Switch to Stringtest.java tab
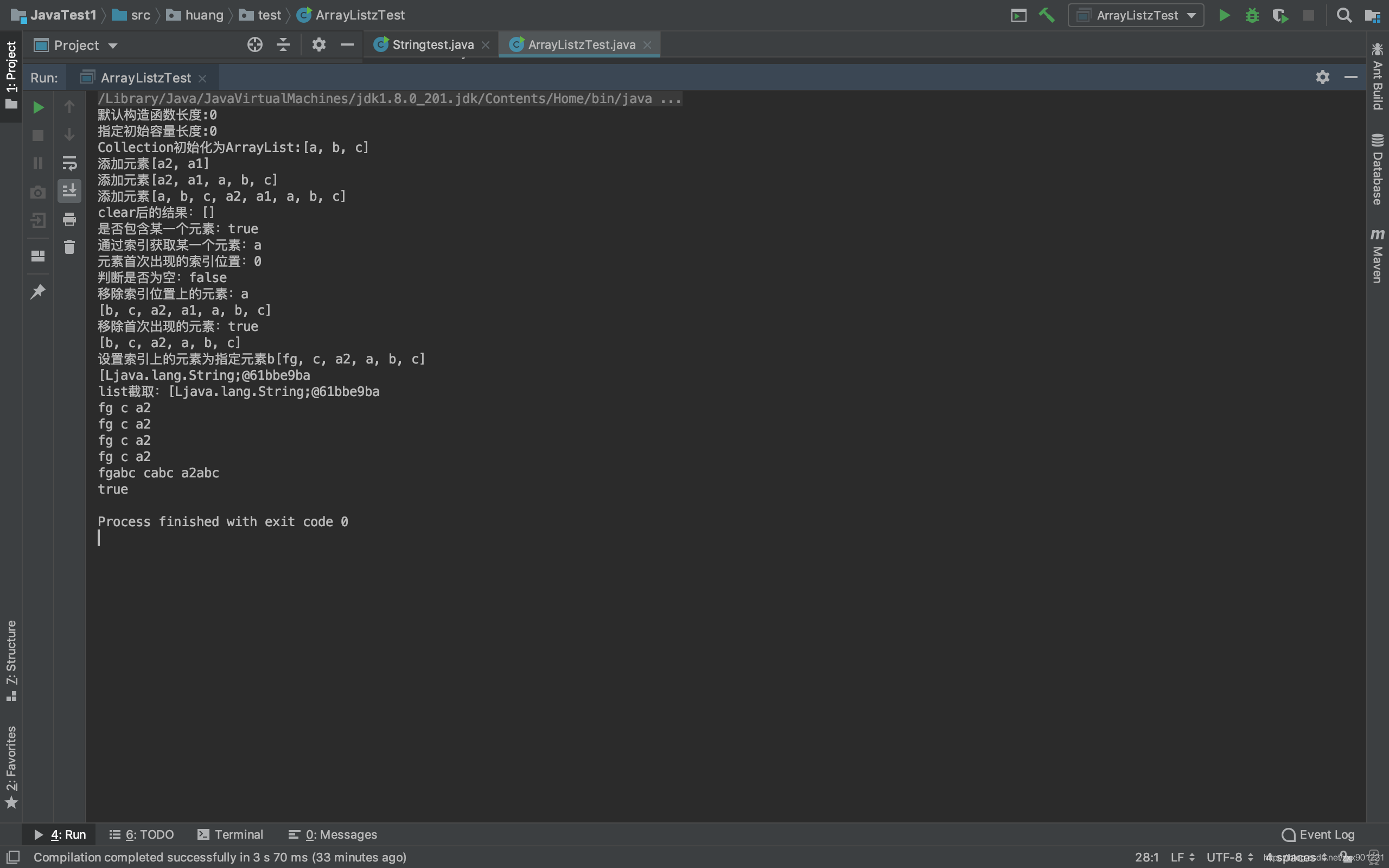 pos(432,45)
